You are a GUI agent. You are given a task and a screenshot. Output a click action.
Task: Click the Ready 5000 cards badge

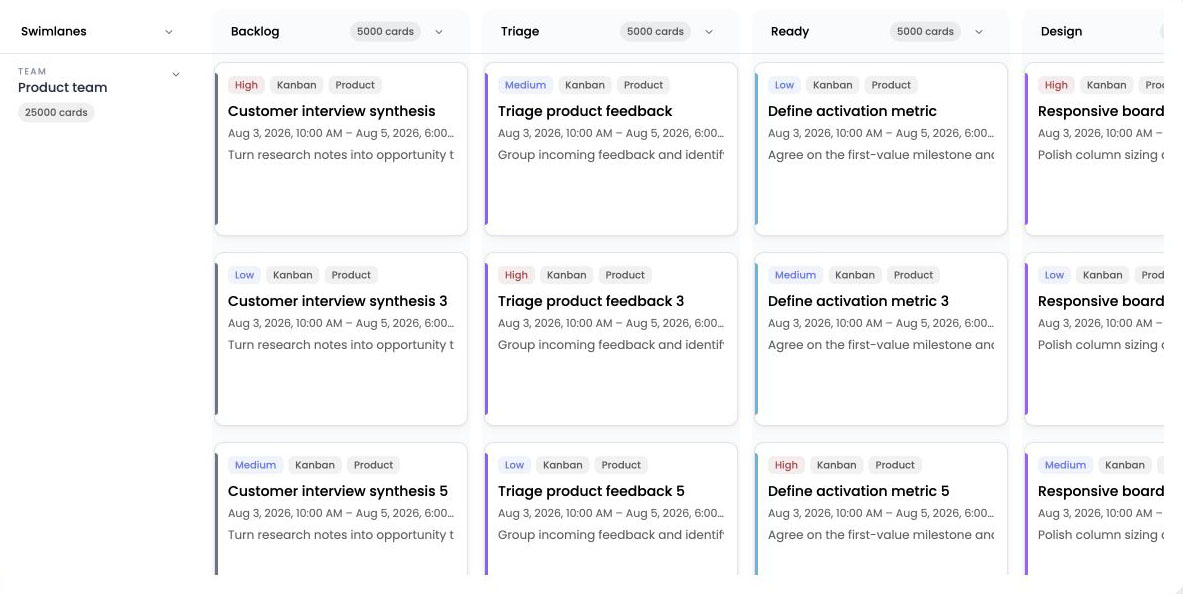tap(926, 32)
